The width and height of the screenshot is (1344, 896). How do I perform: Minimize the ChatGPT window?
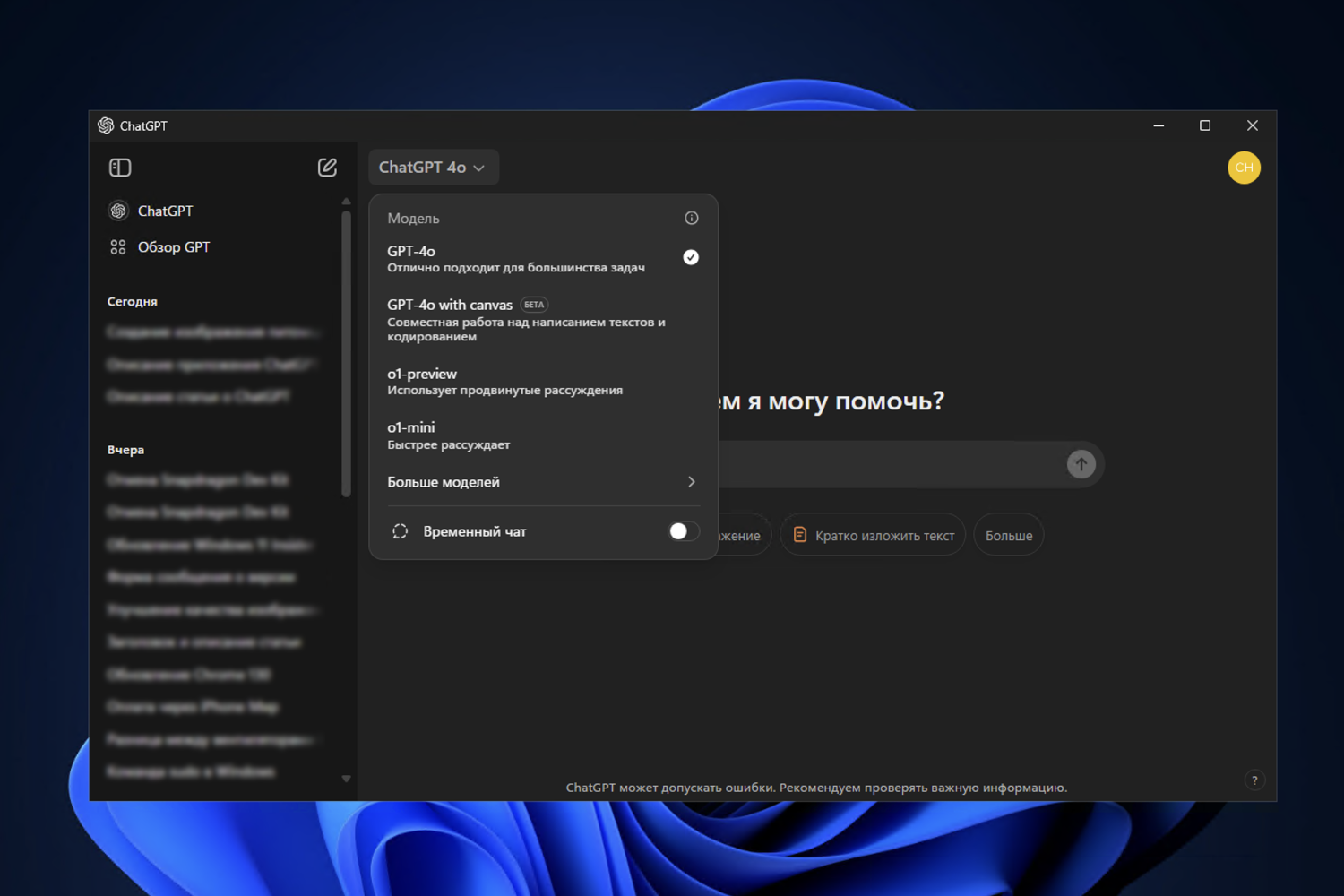tap(1159, 125)
